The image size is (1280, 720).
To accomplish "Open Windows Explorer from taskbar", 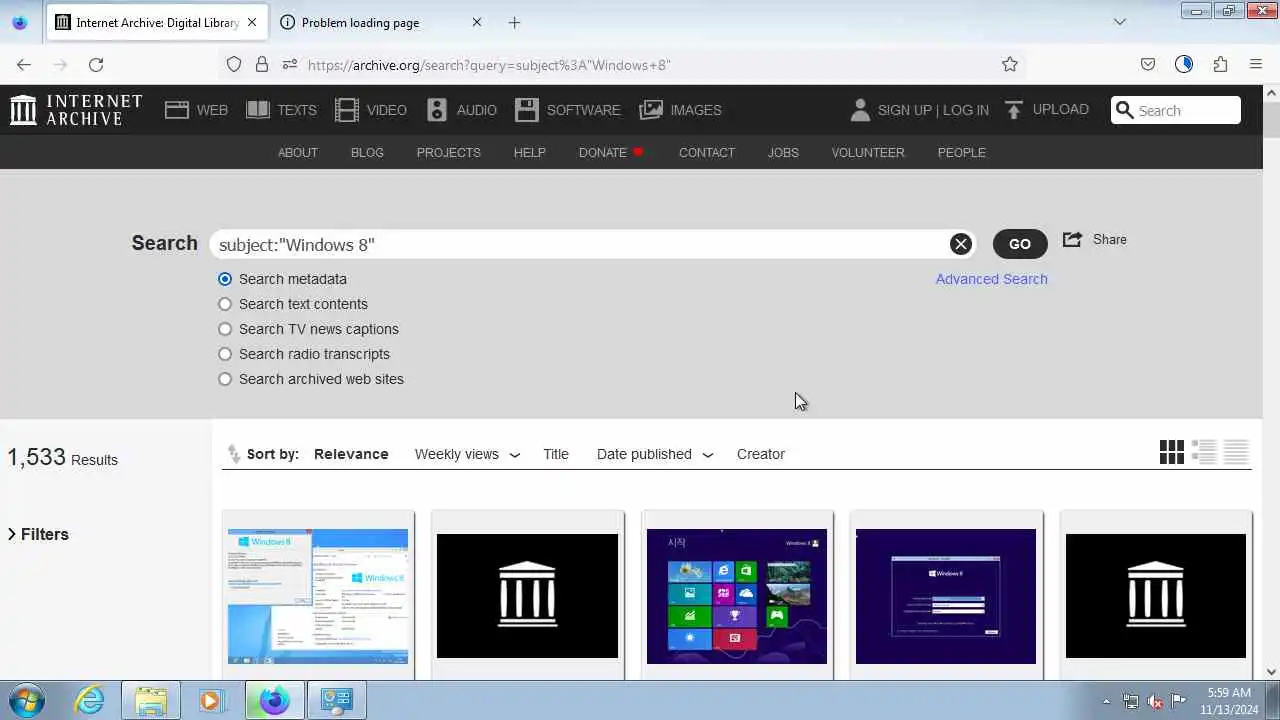I will [x=151, y=700].
